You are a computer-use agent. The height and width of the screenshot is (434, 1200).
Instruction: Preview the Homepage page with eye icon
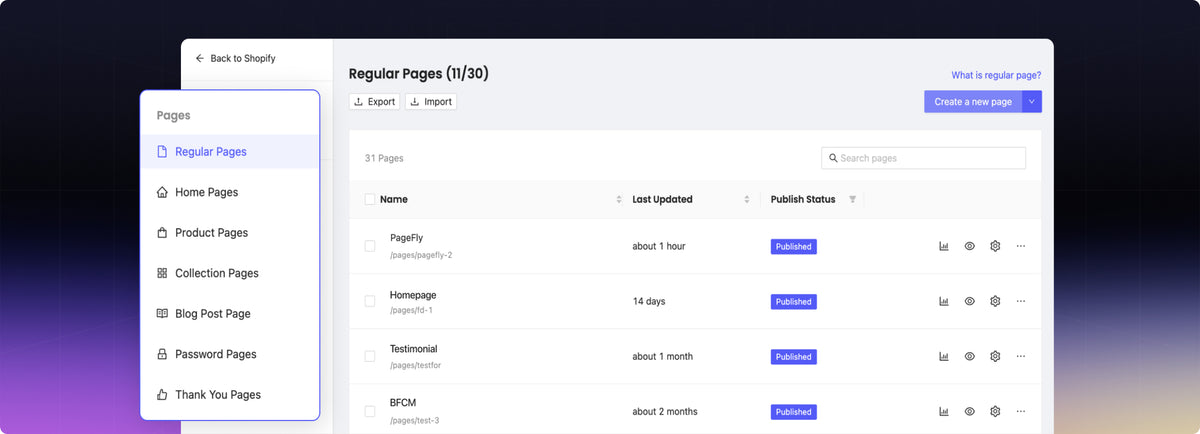pyautogui.click(x=969, y=301)
